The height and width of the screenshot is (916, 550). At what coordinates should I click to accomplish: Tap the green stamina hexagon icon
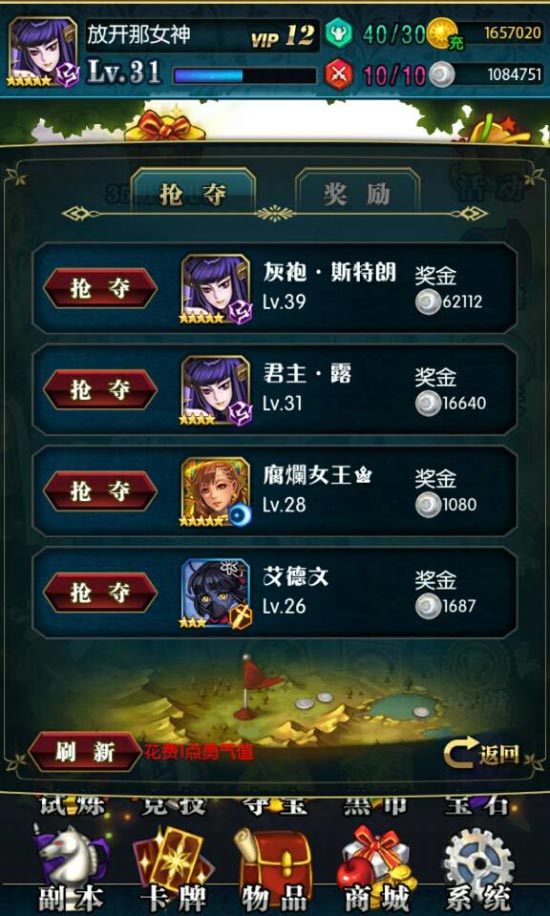pyautogui.click(x=339, y=33)
